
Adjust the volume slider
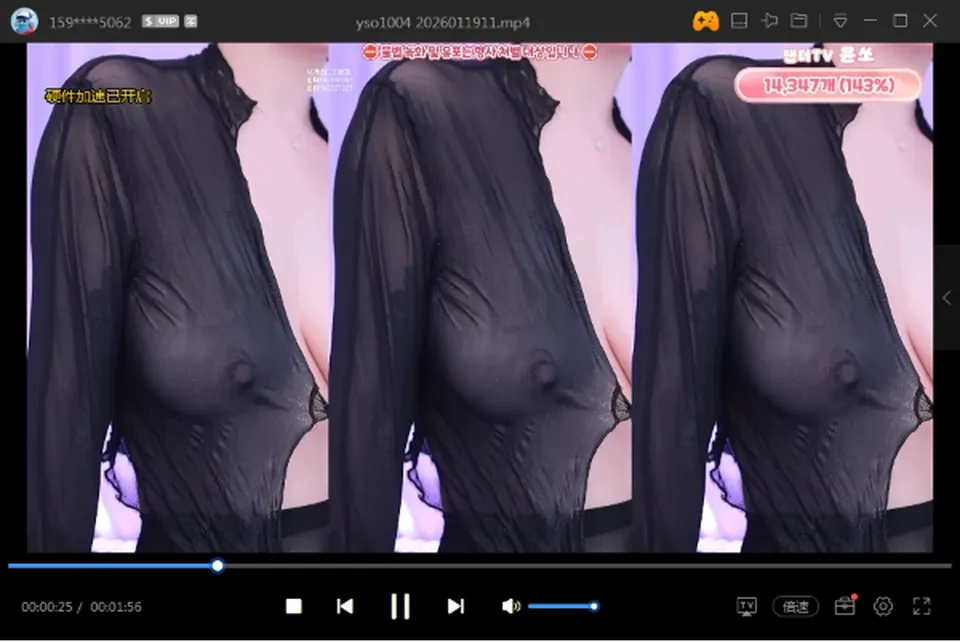563,607
